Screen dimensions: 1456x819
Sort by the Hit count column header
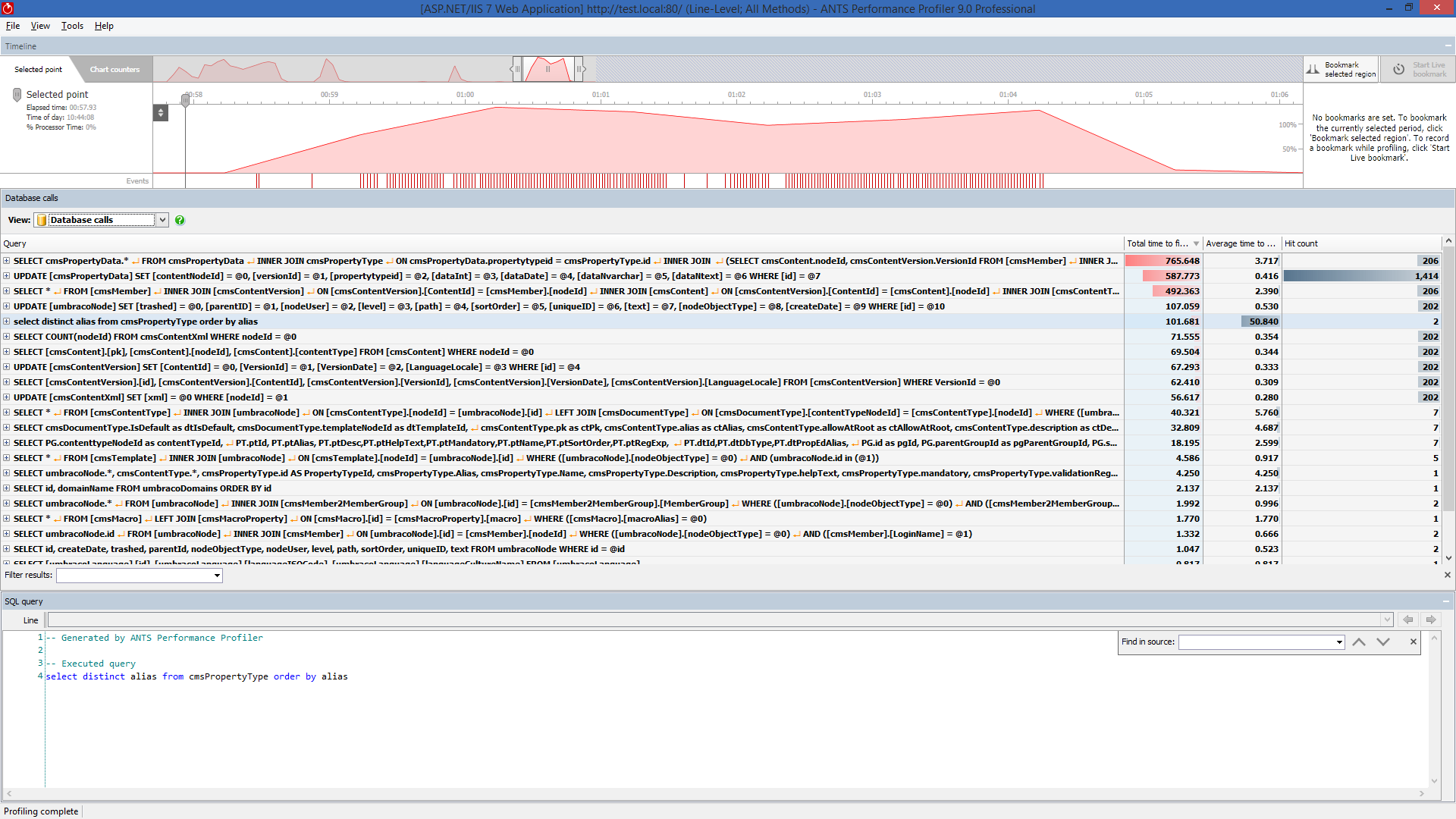coord(1301,243)
